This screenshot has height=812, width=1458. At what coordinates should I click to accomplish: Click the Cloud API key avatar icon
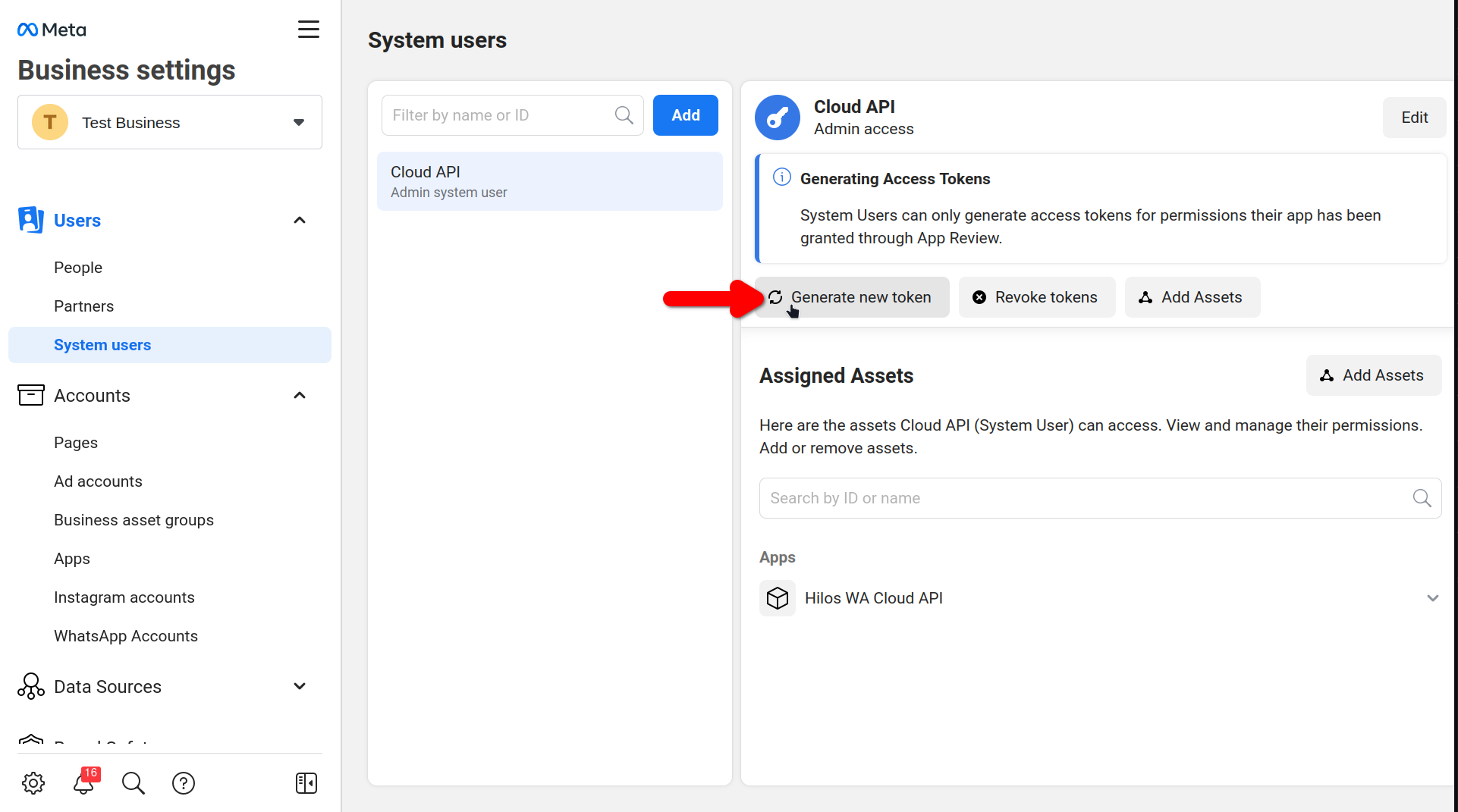(778, 118)
